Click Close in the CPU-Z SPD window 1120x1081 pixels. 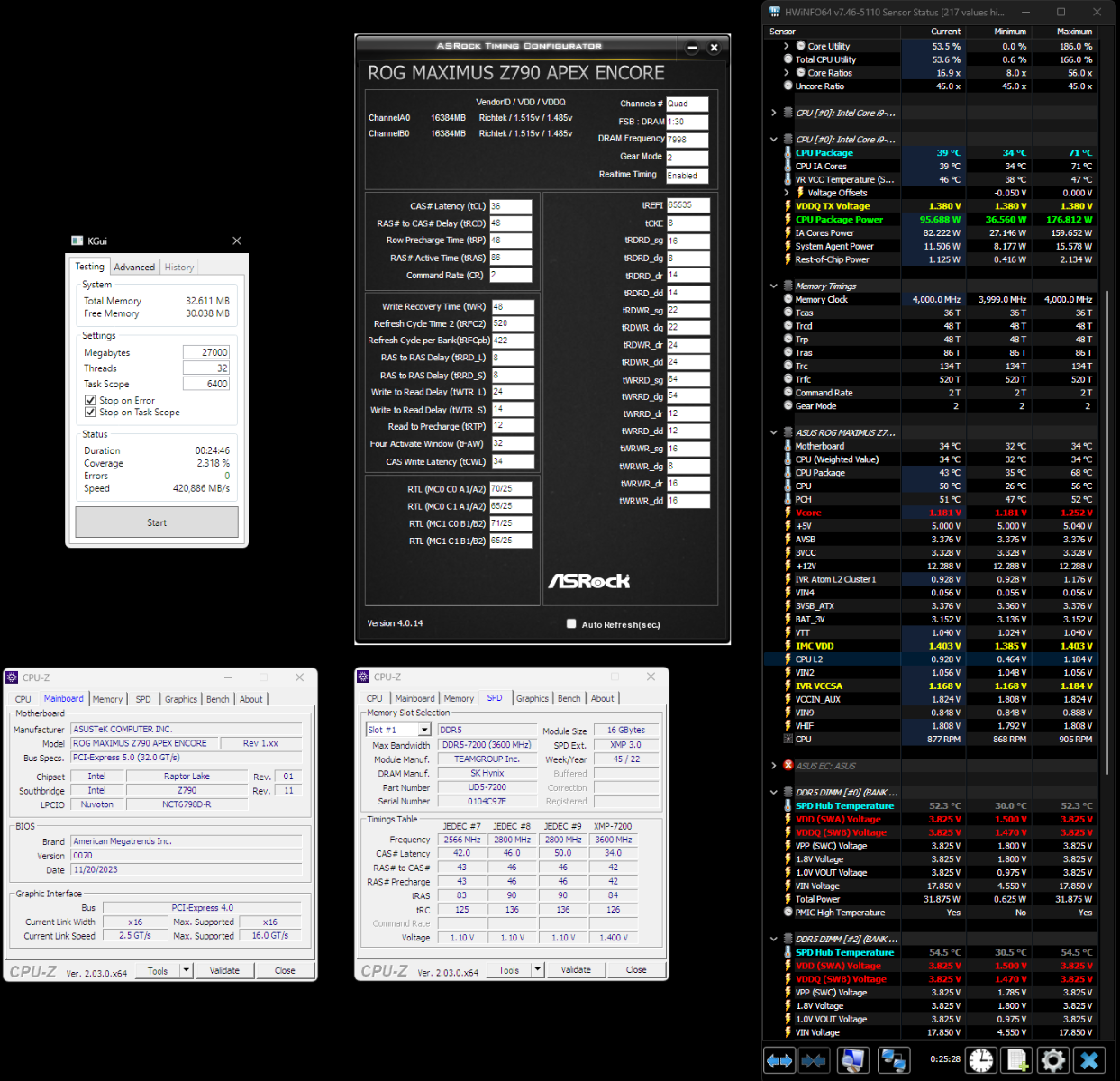click(x=636, y=969)
